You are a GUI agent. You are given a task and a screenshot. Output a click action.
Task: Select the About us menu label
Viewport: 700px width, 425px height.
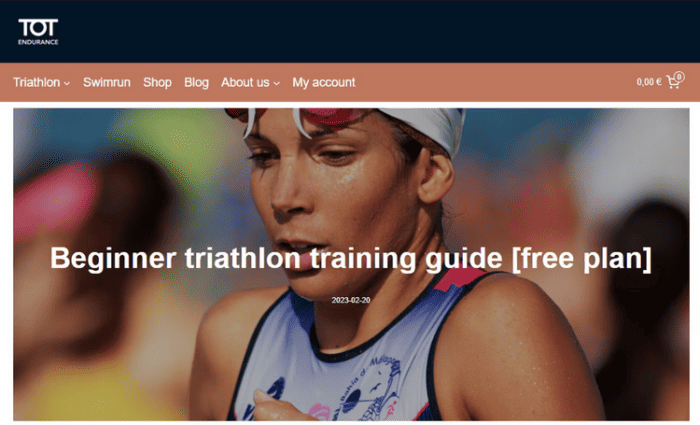[245, 83]
